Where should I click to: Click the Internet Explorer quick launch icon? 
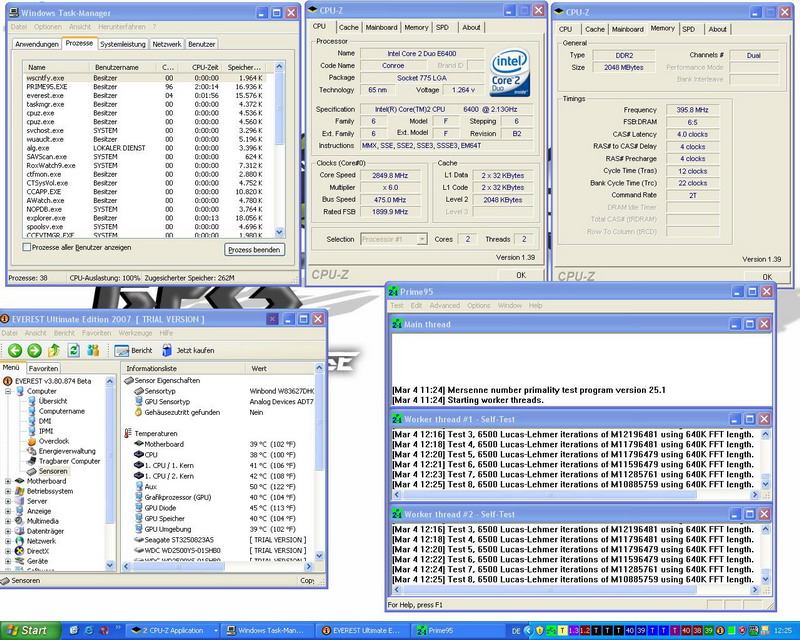88,631
